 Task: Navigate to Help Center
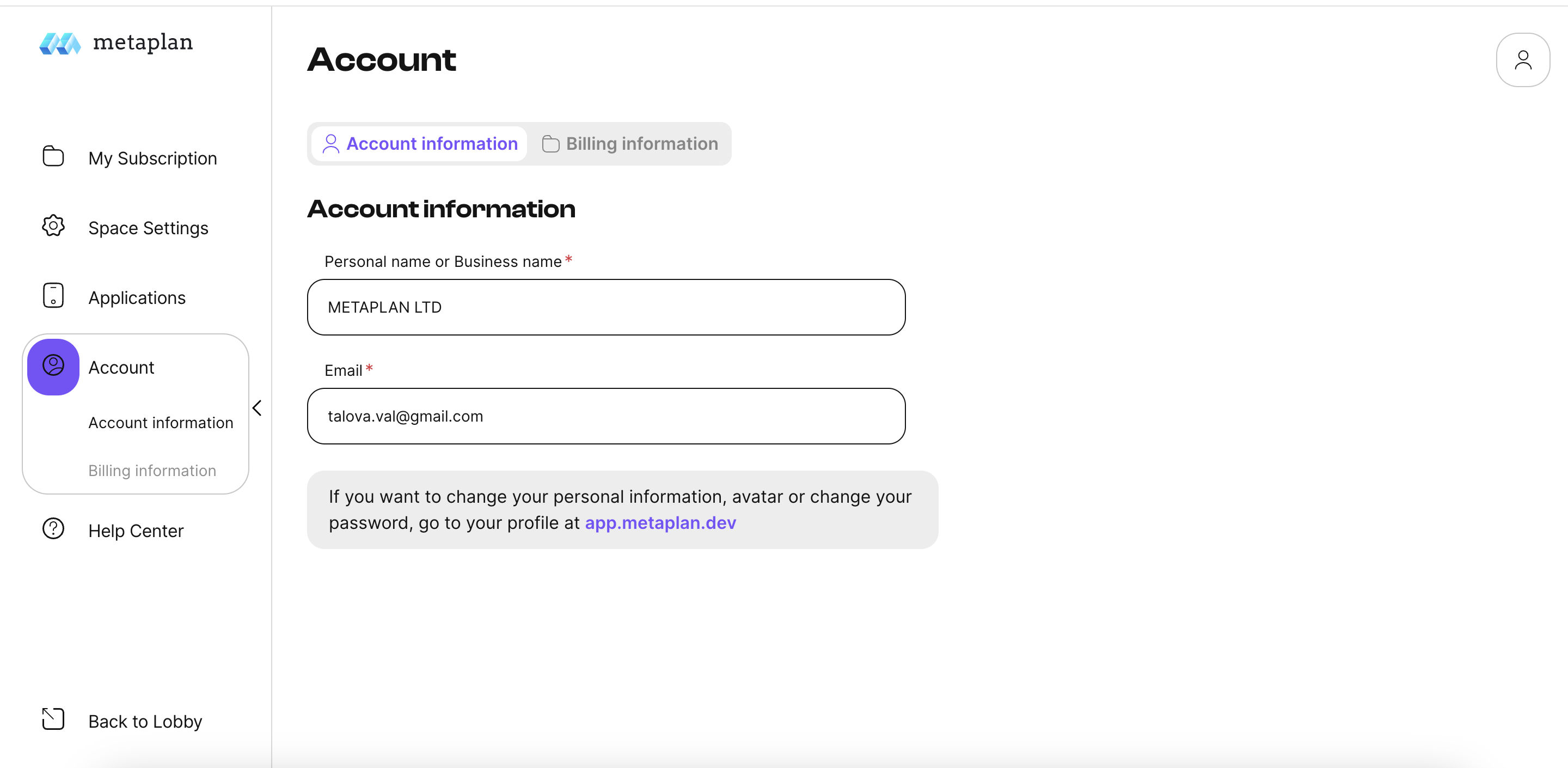(136, 531)
